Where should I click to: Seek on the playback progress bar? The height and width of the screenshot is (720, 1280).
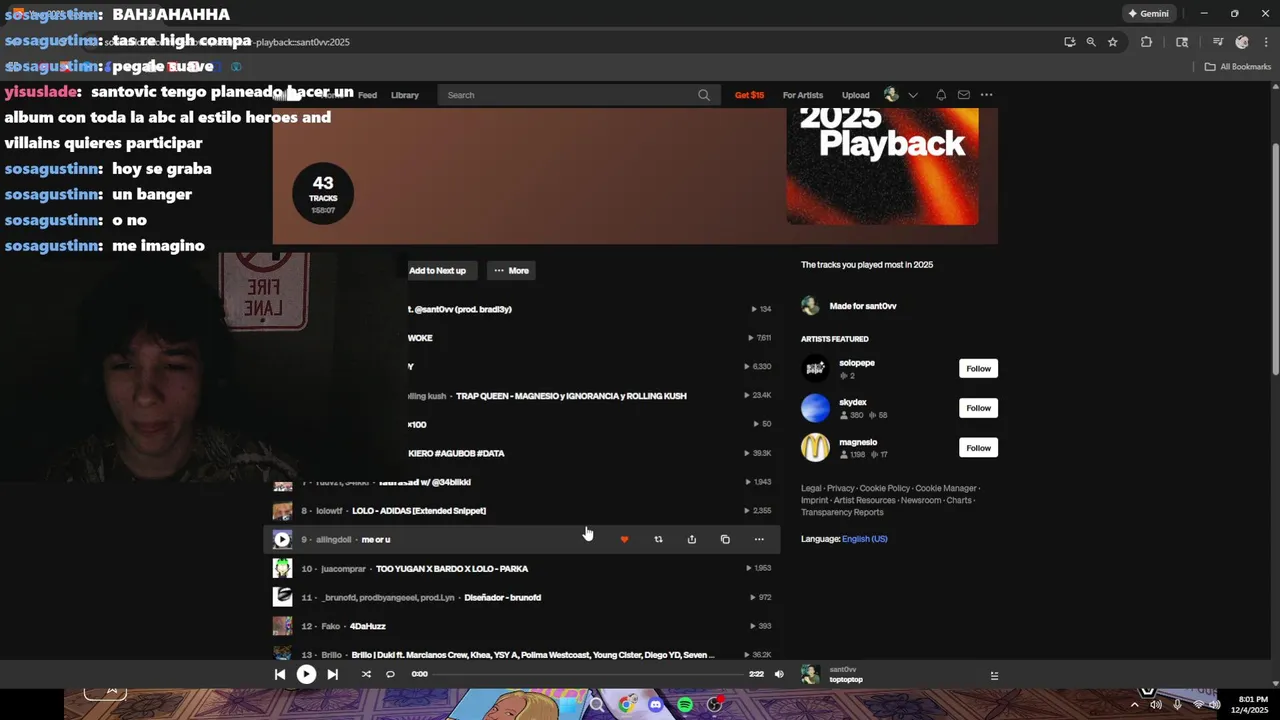tap(590, 674)
